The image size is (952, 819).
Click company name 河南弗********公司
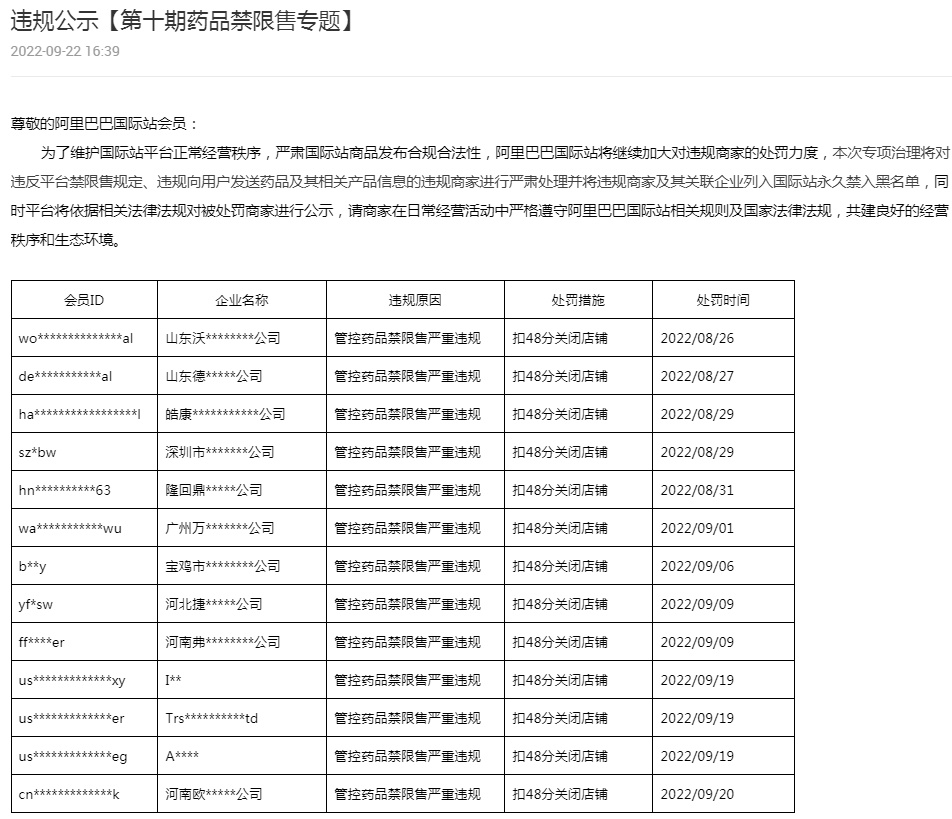(223, 642)
